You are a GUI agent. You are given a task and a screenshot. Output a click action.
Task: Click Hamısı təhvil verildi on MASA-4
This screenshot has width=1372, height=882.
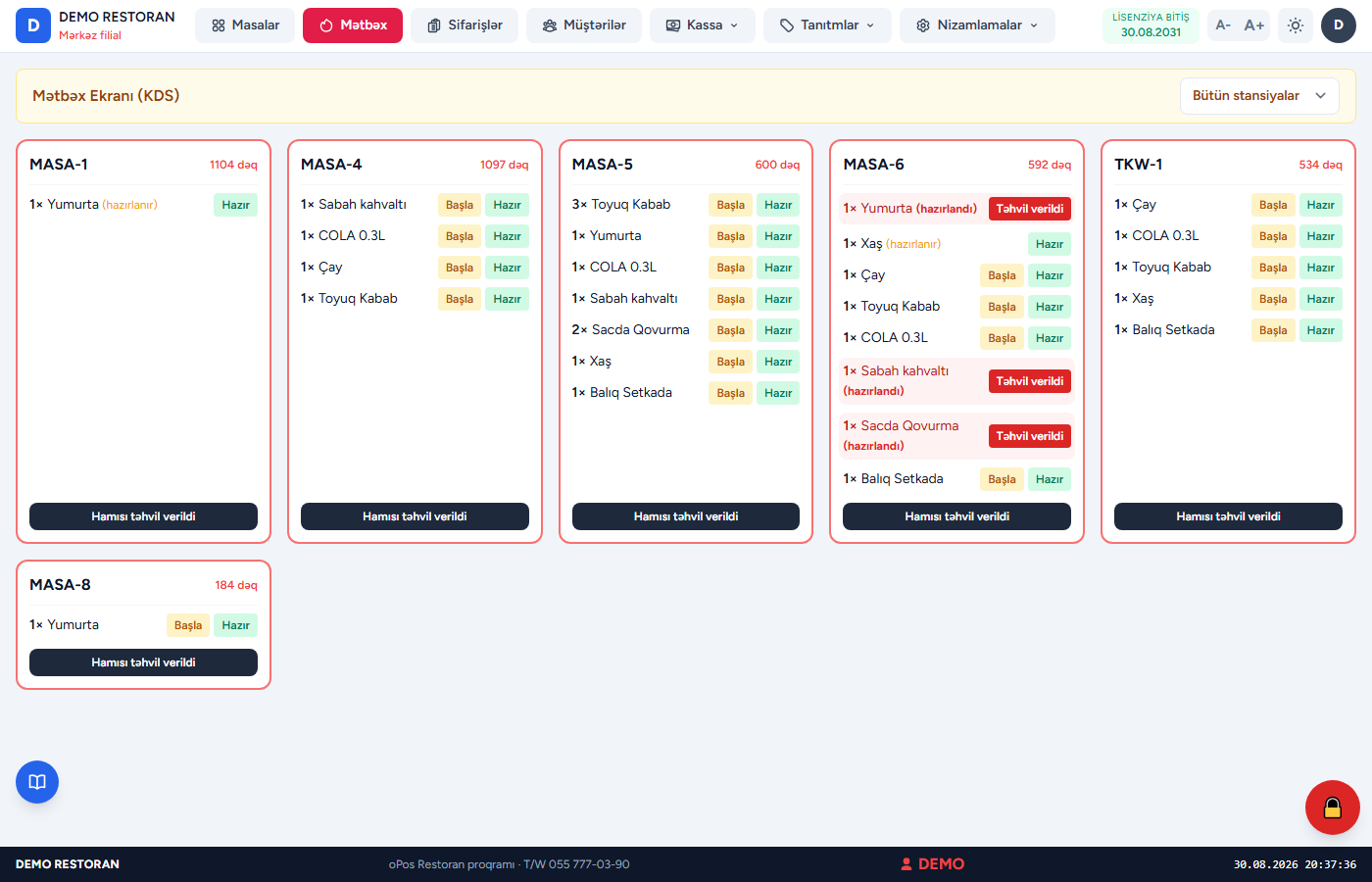tap(415, 516)
